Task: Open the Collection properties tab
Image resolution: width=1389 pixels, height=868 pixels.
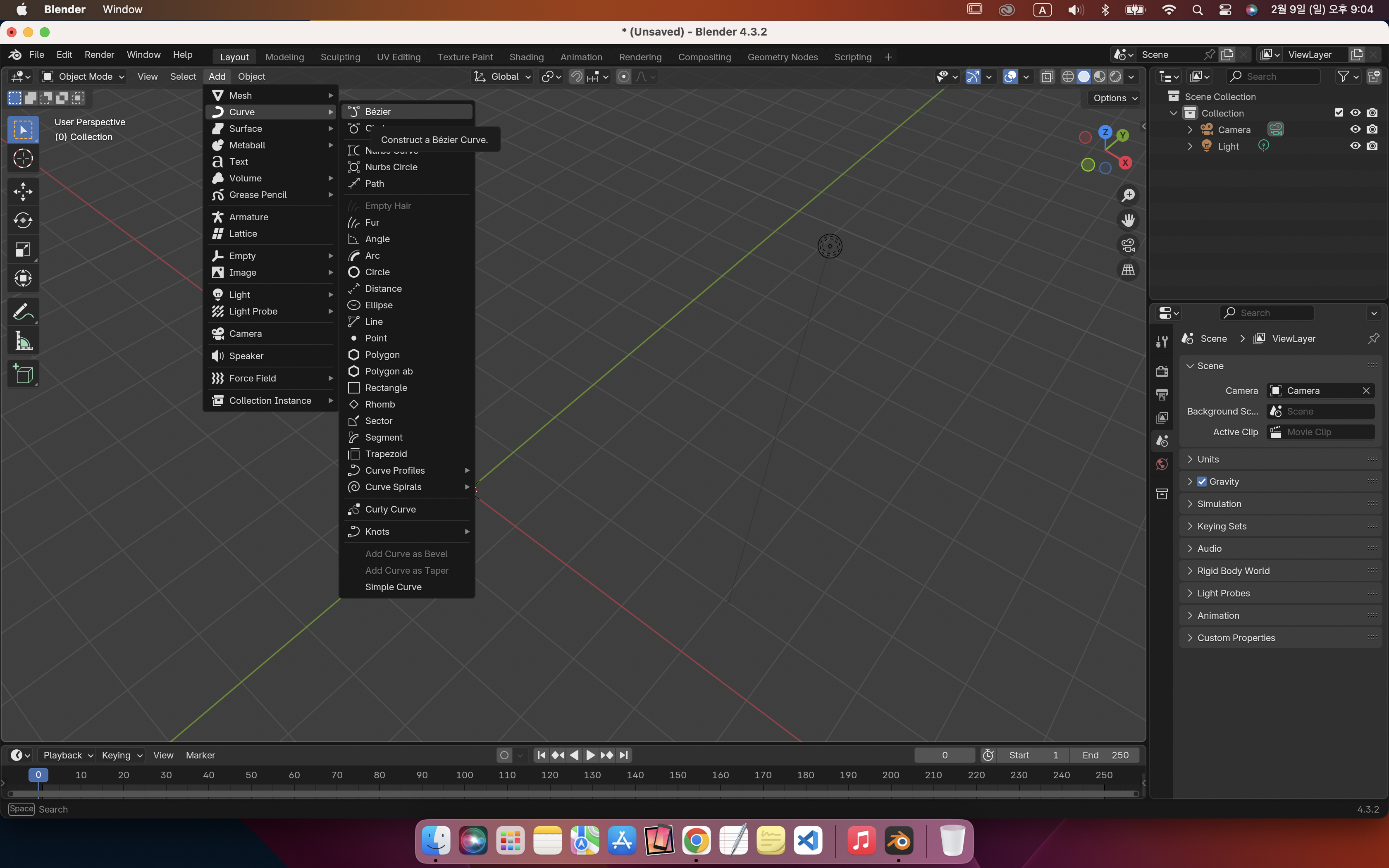Action: click(1162, 494)
